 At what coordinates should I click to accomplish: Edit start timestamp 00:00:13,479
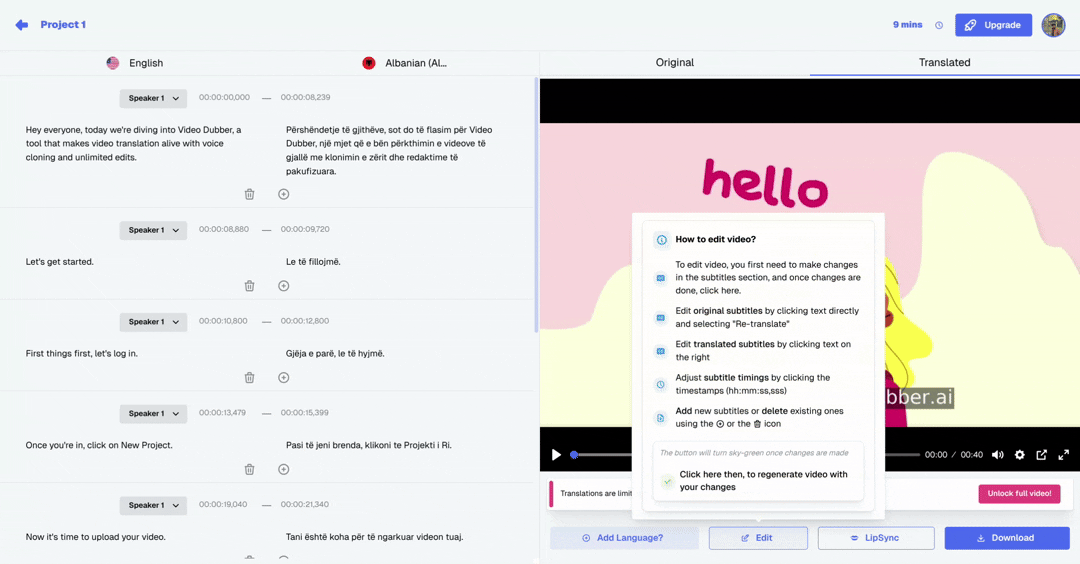pyautogui.click(x=222, y=413)
